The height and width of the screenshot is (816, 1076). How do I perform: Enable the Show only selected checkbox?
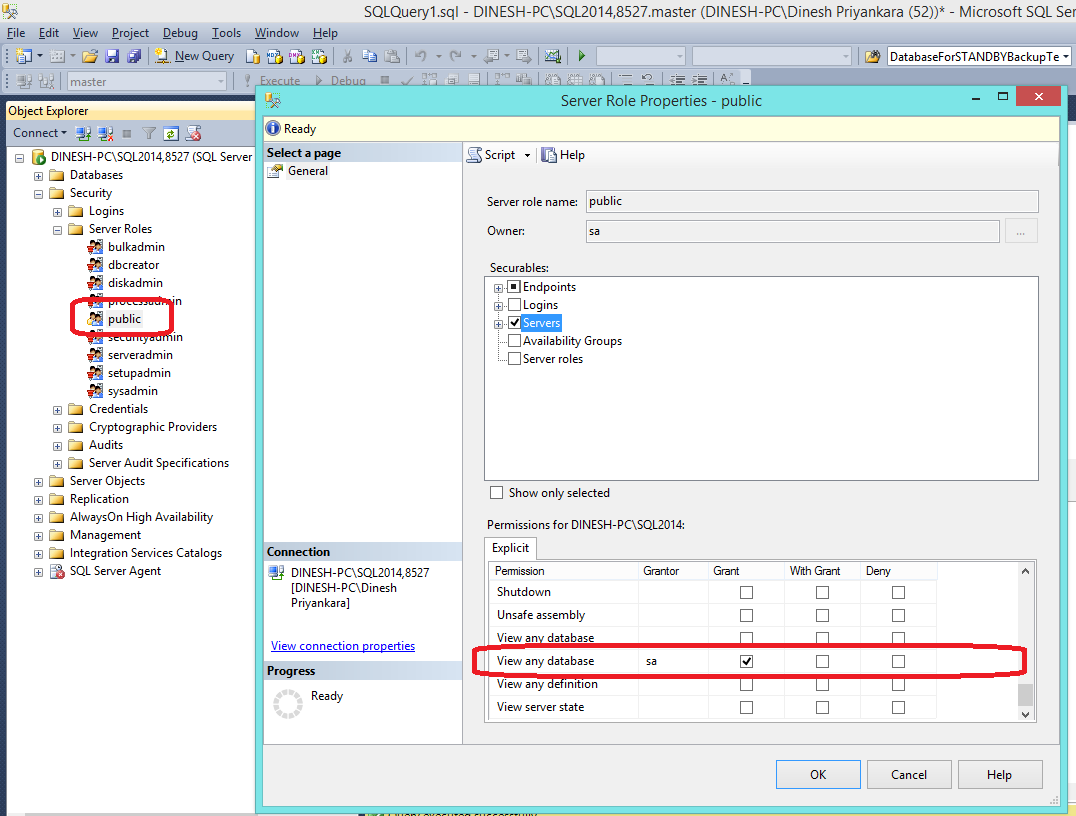(x=497, y=492)
